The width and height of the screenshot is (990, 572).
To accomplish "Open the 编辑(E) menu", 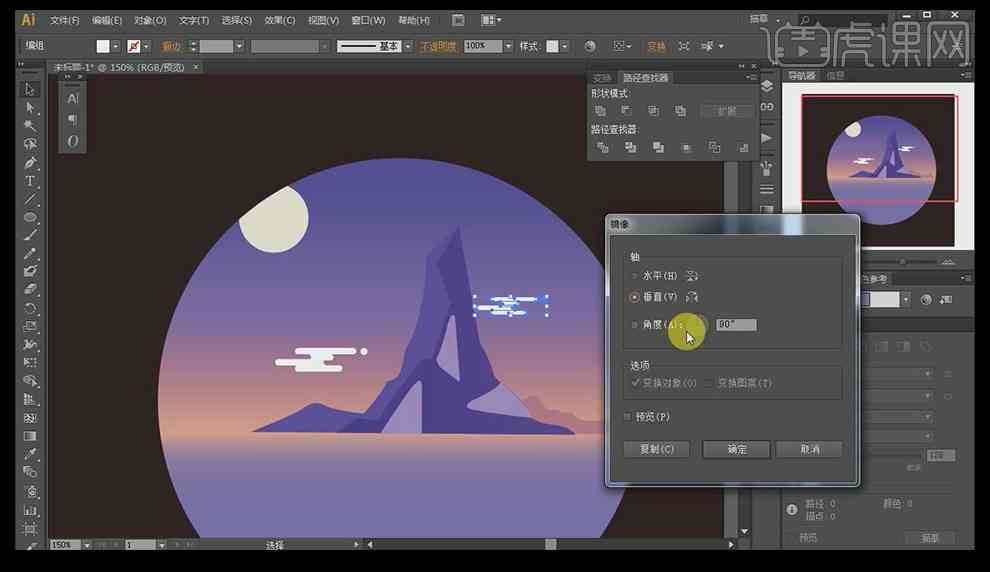I will click(x=107, y=20).
